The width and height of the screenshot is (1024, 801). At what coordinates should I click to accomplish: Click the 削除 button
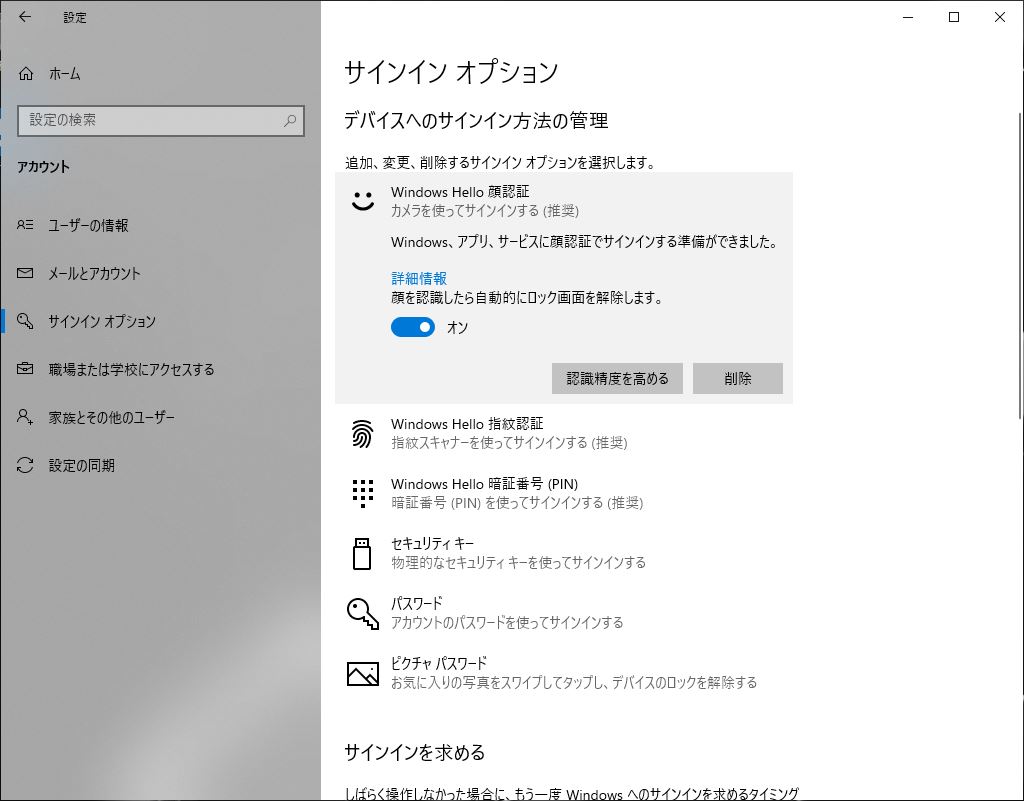tap(738, 379)
